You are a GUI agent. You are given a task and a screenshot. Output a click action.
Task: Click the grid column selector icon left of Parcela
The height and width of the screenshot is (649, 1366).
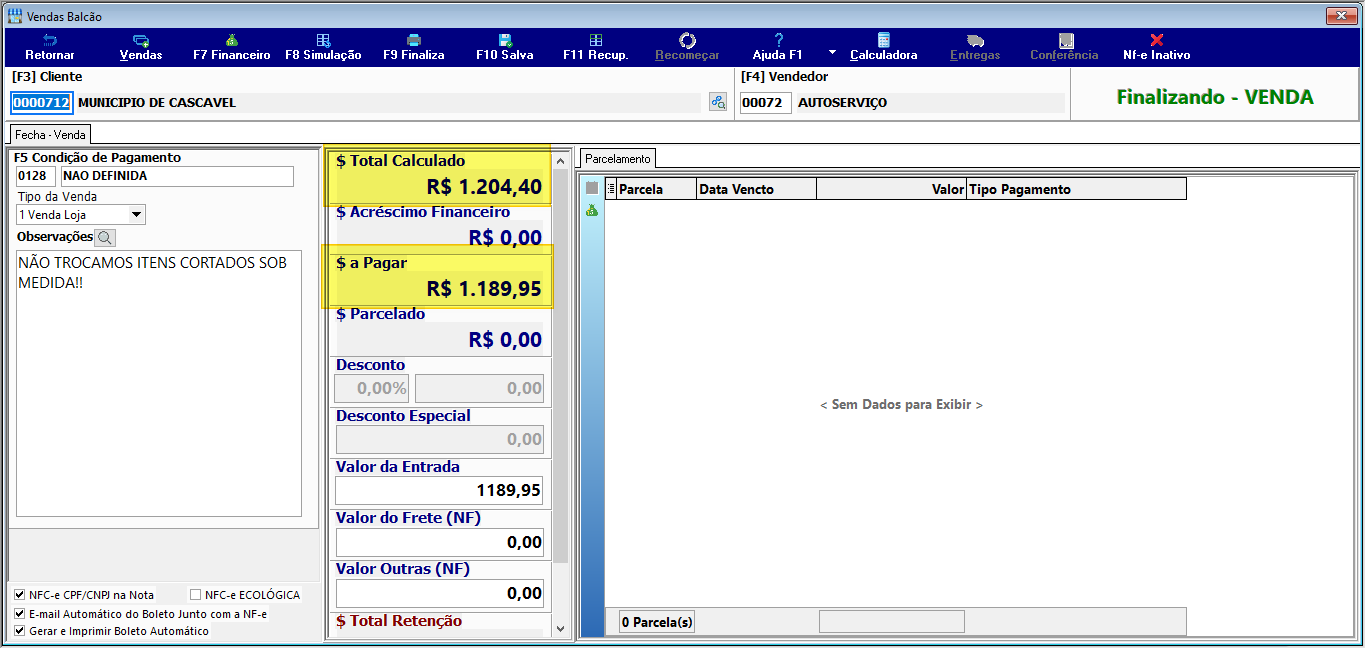[x=611, y=189]
